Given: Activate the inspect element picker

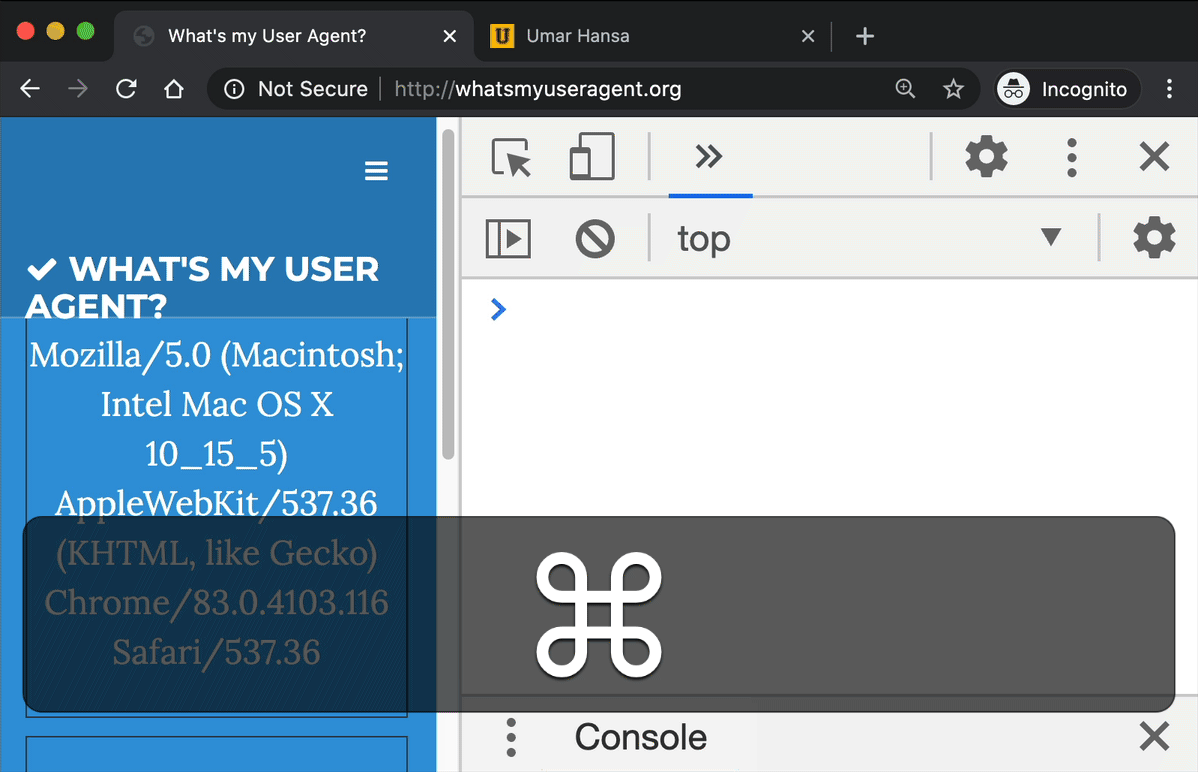Looking at the screenshot, I should (x=510, y=157).
